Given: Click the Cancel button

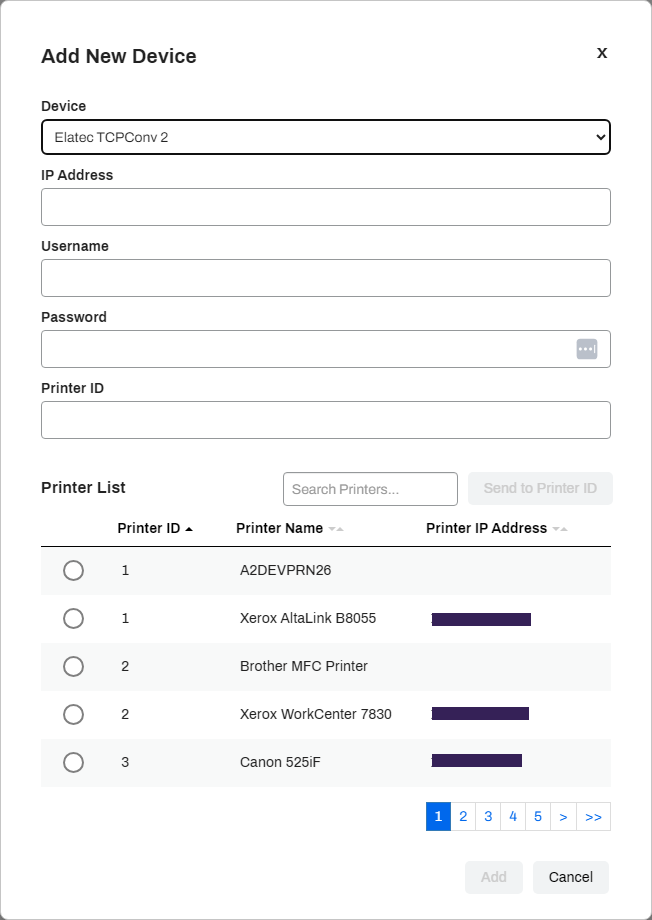Looking at the screenshot, I should (x=570, y=877).
